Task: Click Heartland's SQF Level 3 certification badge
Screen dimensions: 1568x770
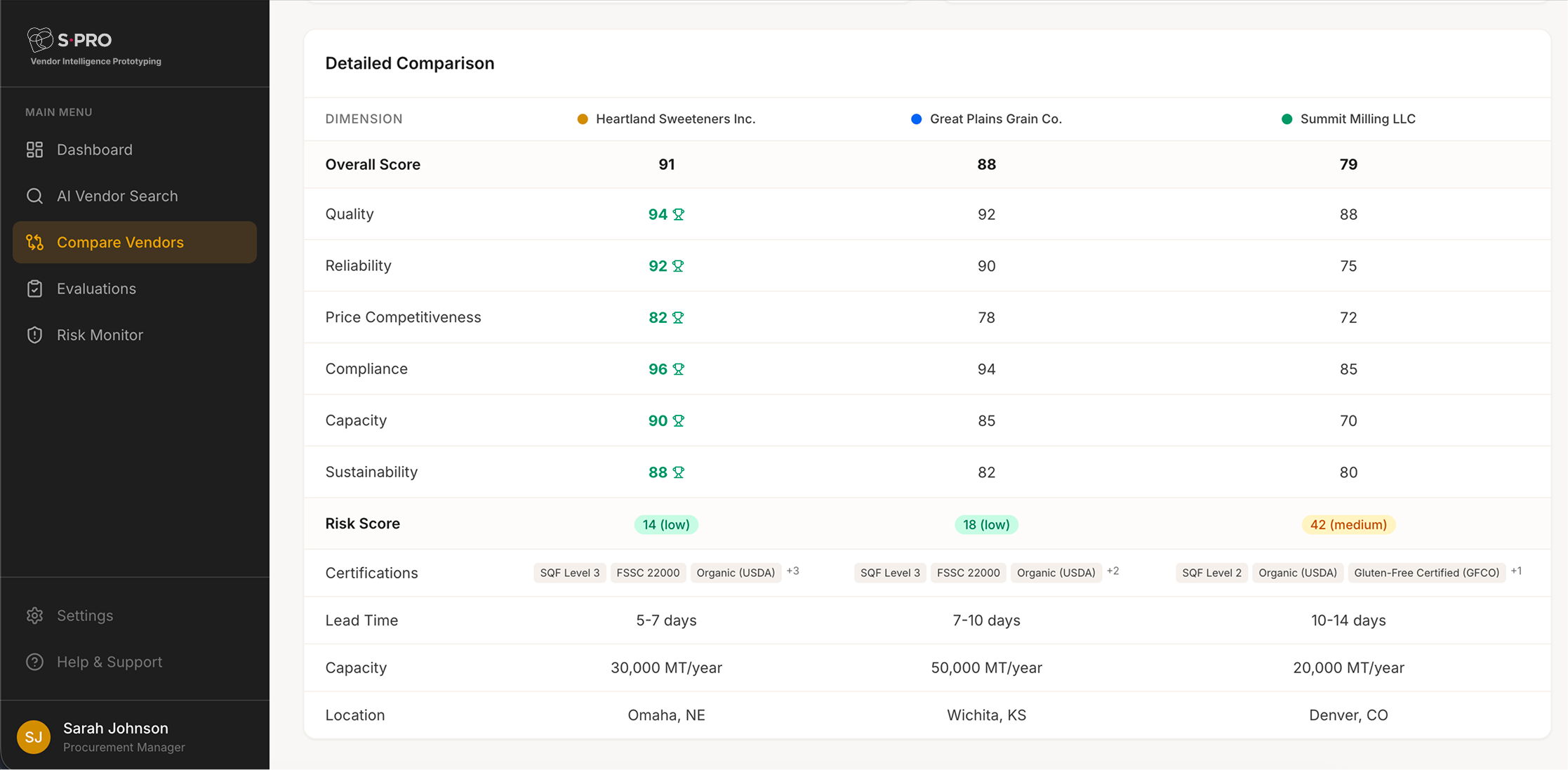Action: [569, 573]
